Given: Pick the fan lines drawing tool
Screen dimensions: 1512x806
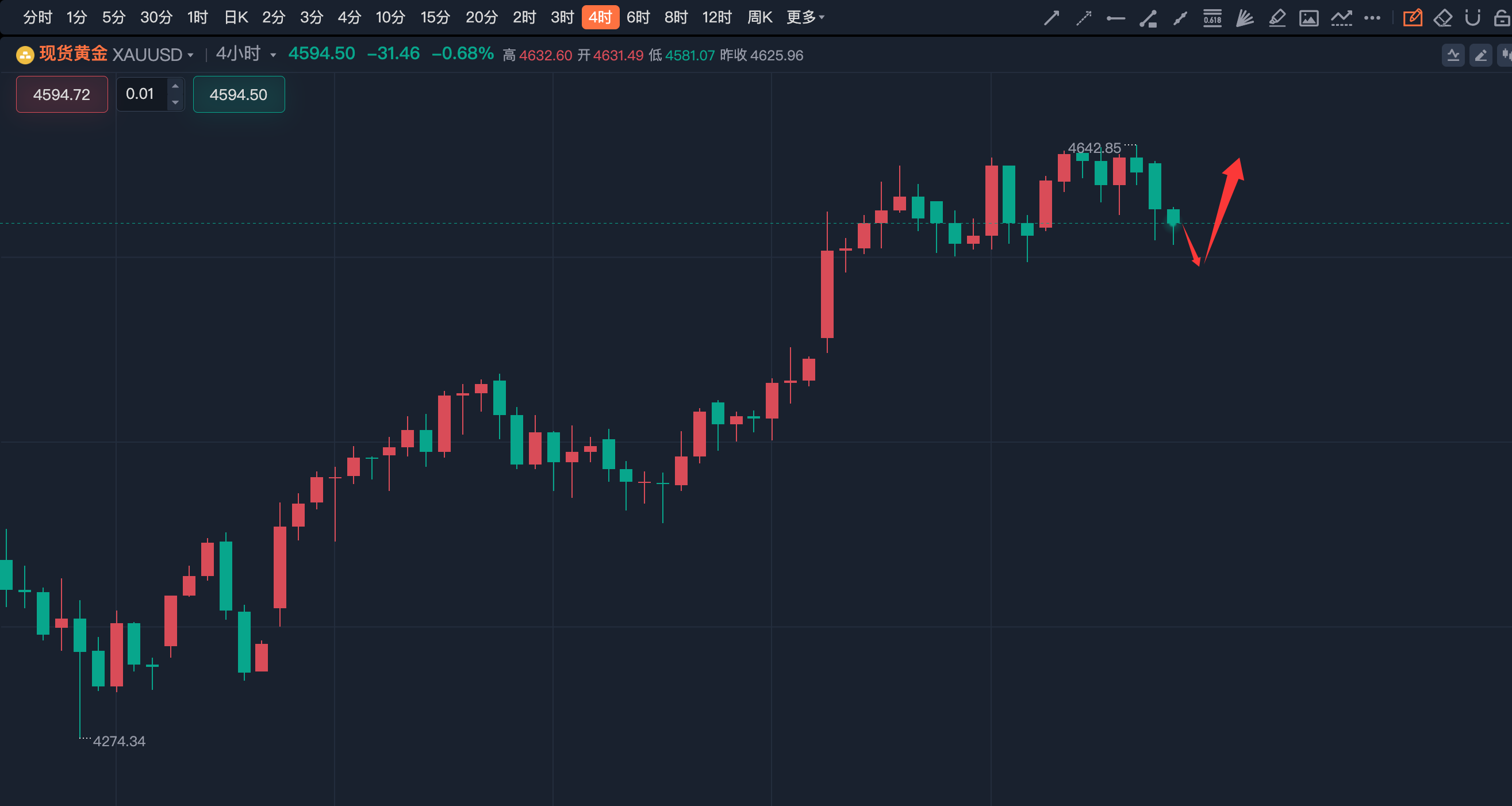Looking at the screenshot, I should click(x=1244, y=18).
